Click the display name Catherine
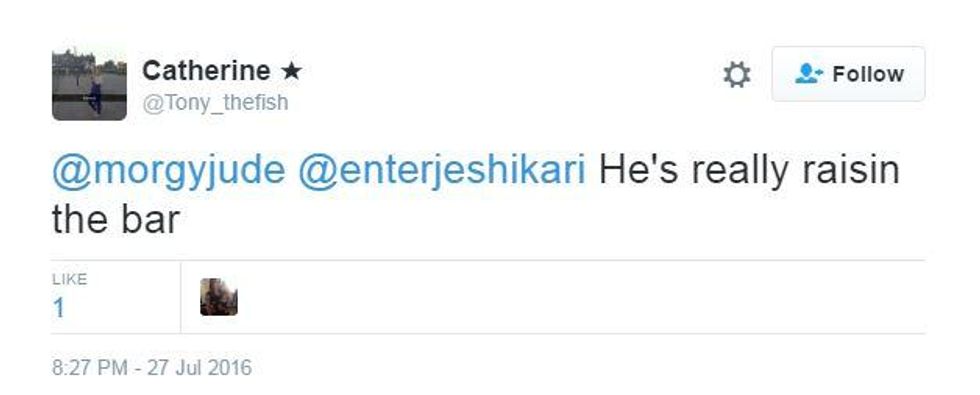The height and width of the screenshot is (395, 980). 206,71
